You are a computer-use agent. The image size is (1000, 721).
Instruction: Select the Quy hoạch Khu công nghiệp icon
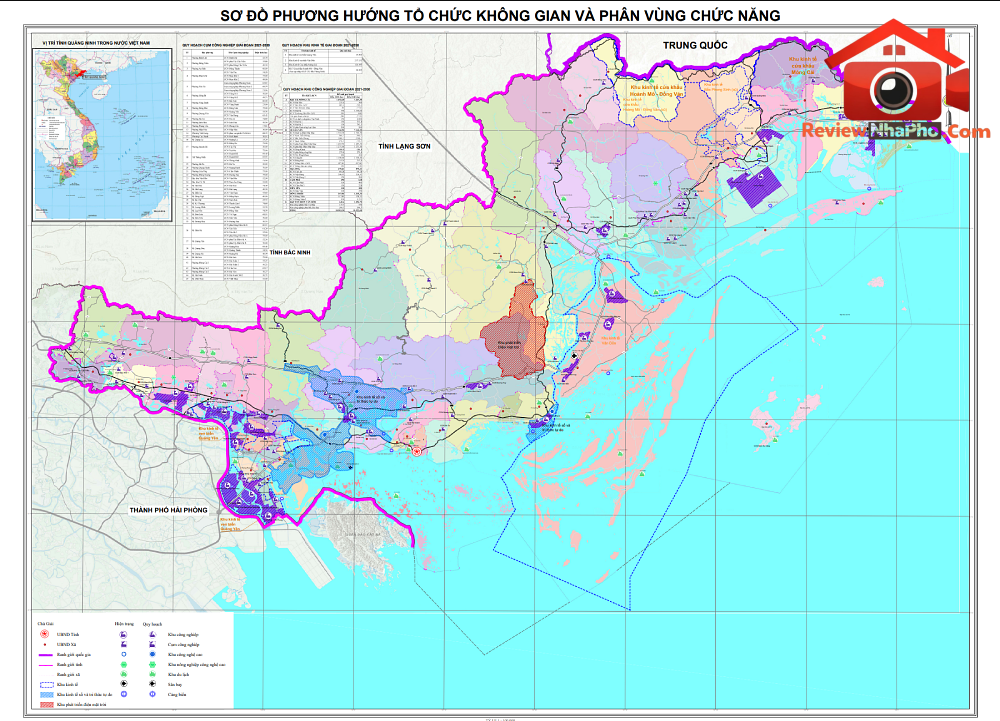pyautogui.click(x=152, y=634)
